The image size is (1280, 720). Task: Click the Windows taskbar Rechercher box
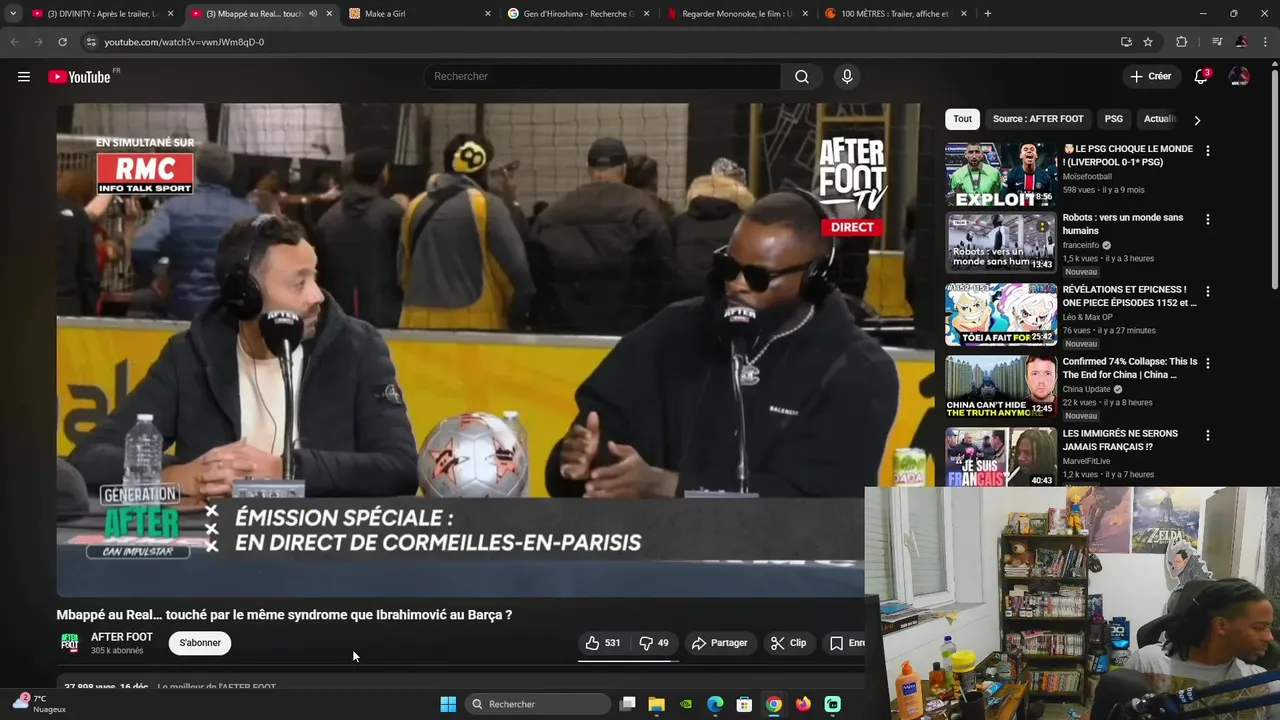click(539, 704)
